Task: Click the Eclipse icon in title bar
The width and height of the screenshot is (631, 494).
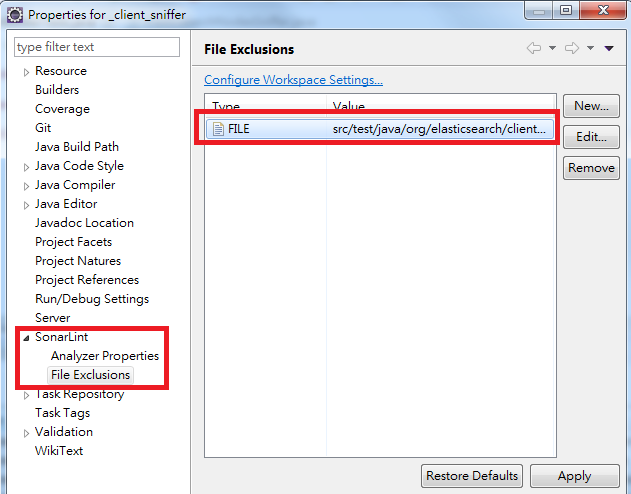Action: coord(15,15)
